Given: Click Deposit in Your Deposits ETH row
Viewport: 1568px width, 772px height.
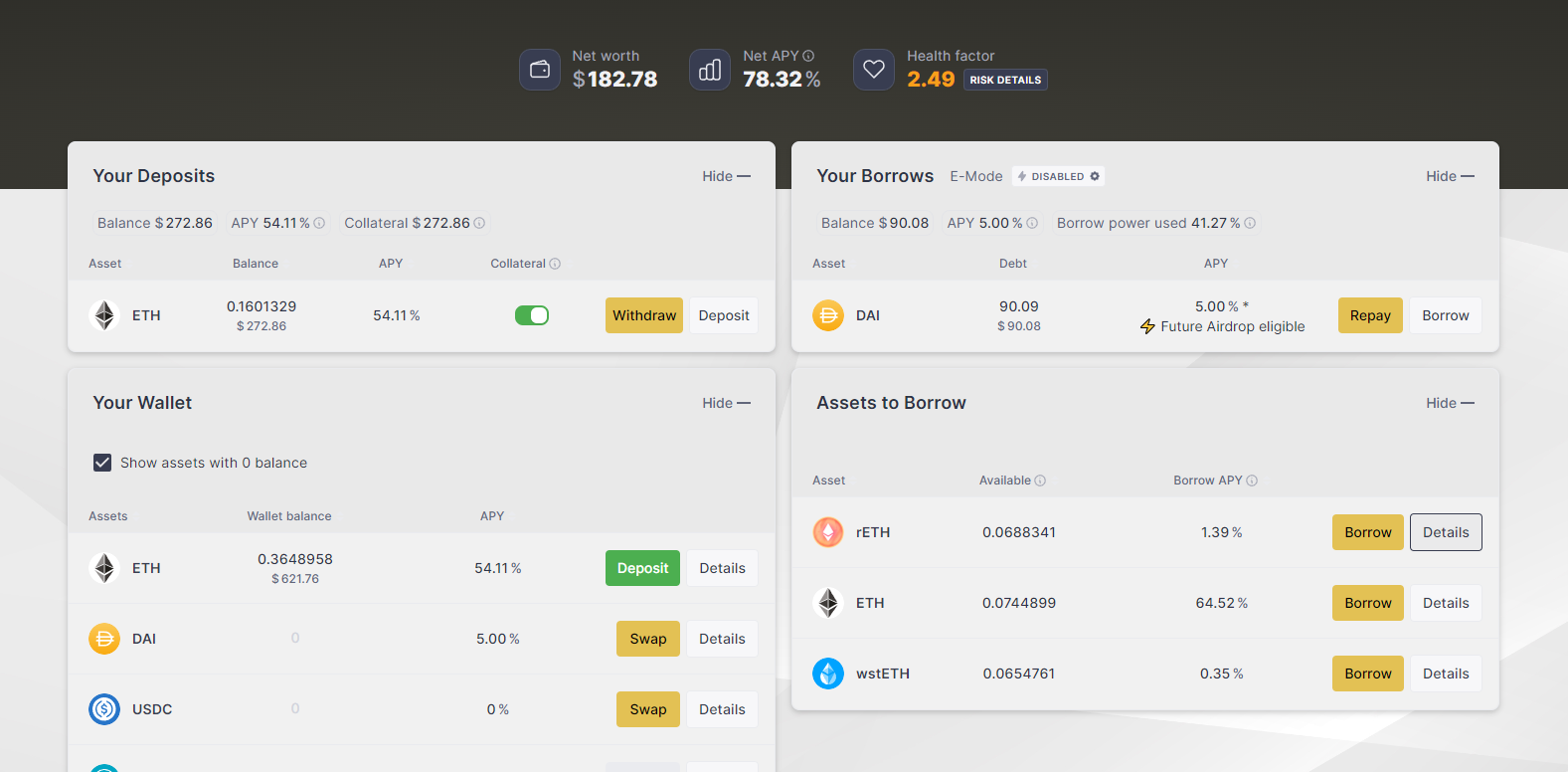Looking at the screenshot, I should (724, 315).
